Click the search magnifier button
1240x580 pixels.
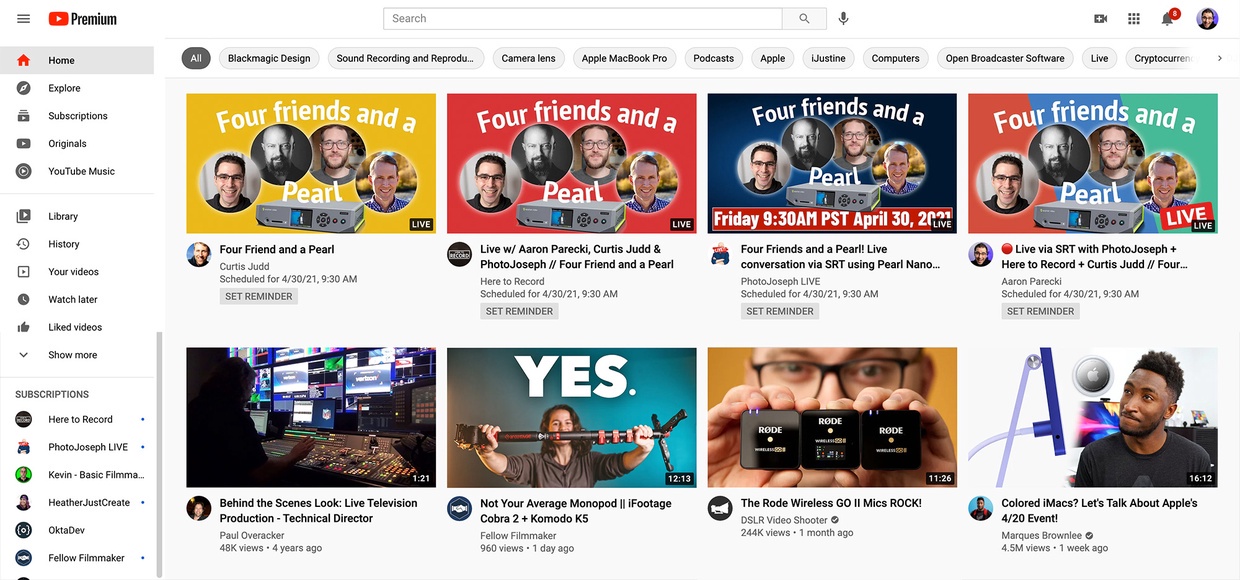(x=804, y=19)
